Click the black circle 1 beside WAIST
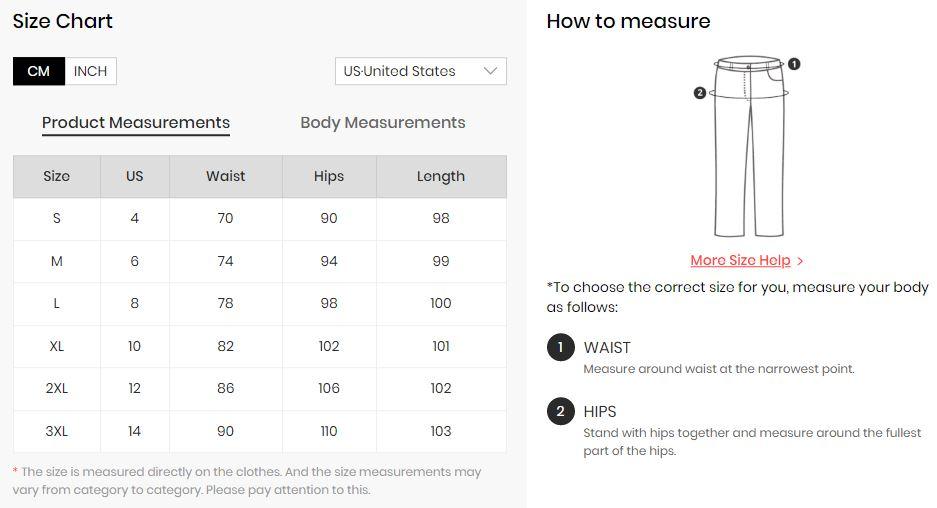 (x=561, y=347)
